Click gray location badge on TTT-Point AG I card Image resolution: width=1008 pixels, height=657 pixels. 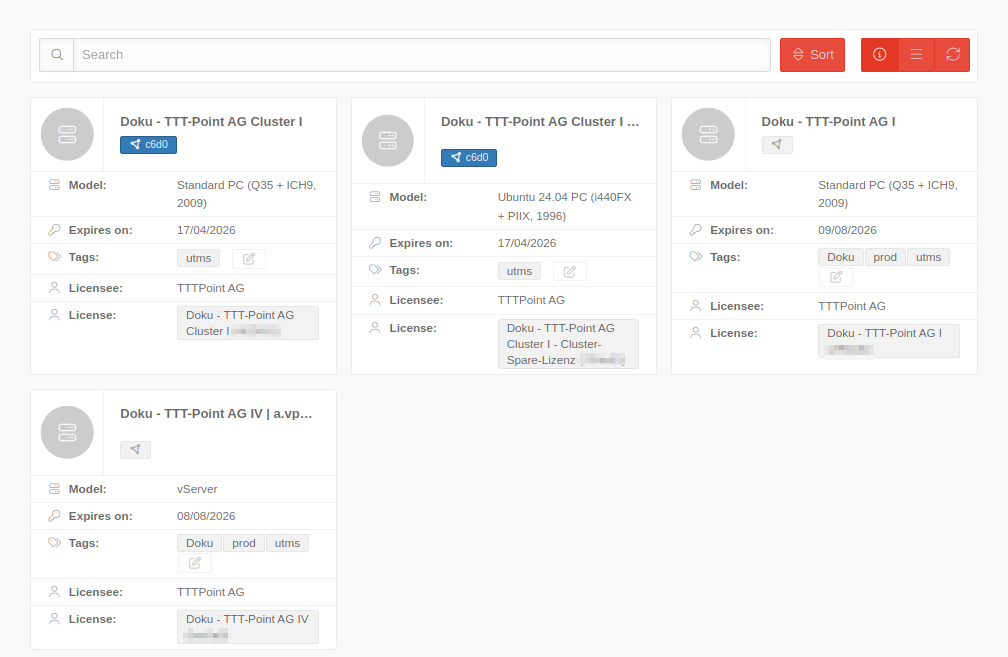tap(777, 145)
